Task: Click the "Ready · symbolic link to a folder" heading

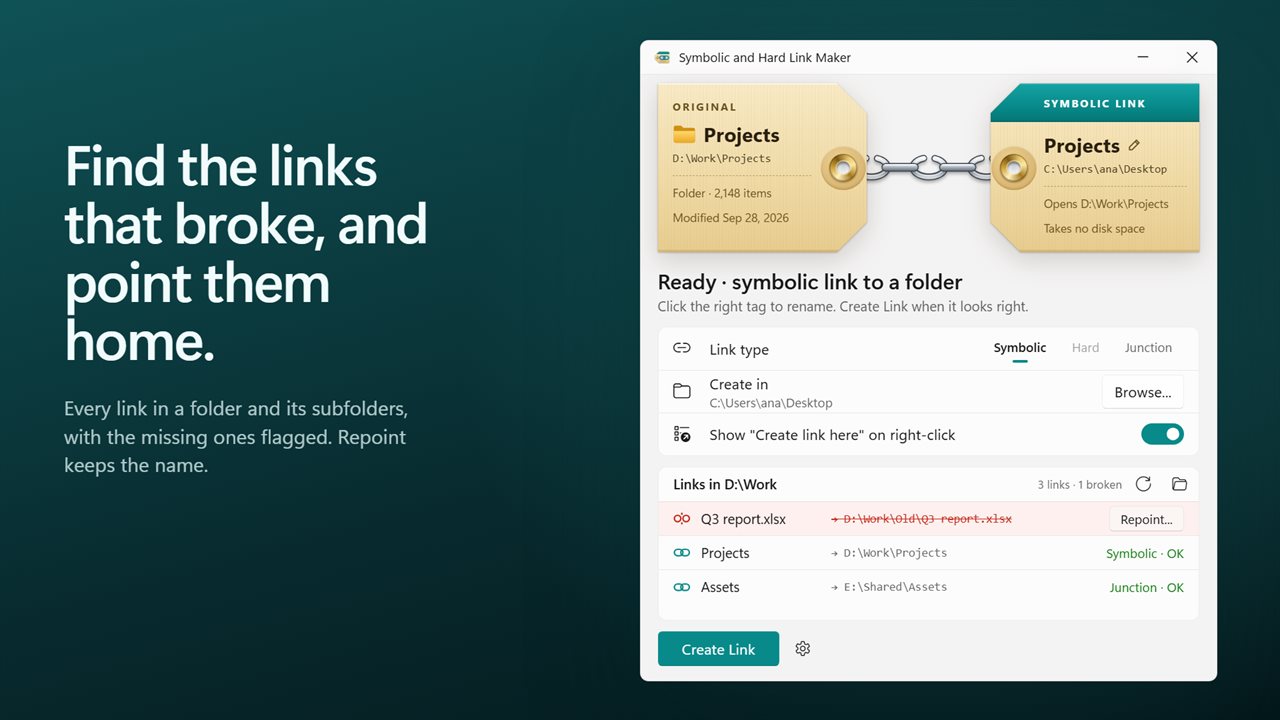Action: point(810,282)
